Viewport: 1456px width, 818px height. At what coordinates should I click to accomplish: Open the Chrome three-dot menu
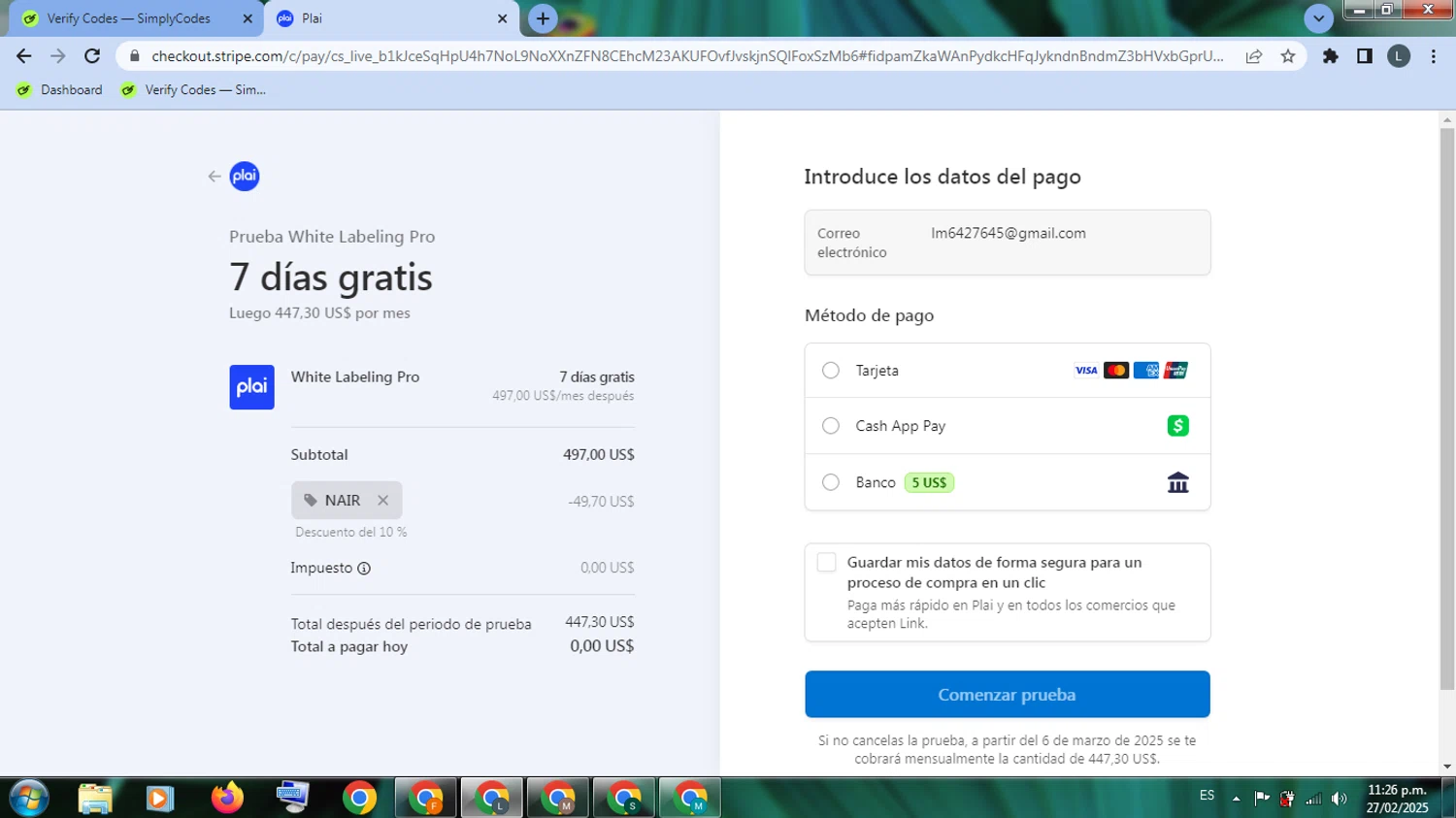pos(1434,56)
